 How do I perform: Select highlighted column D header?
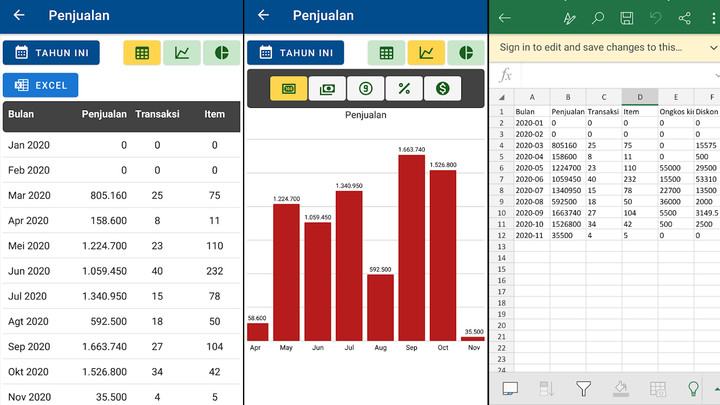point(640,97)
